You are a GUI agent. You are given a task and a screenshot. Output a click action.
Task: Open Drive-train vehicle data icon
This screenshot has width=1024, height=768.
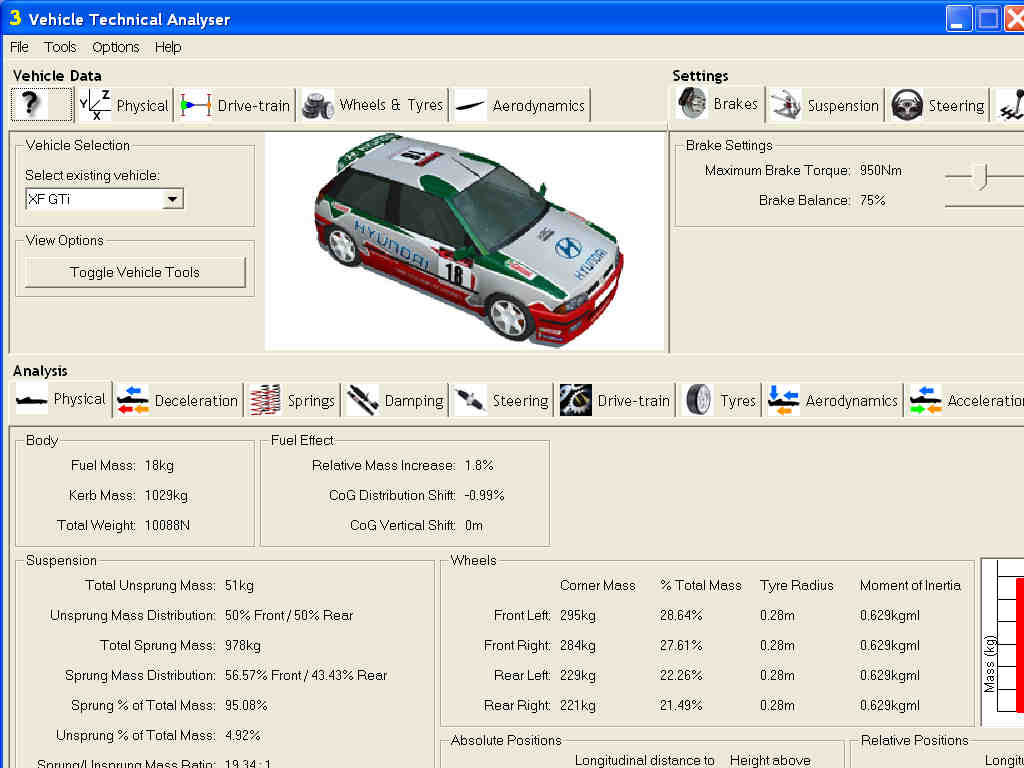(195, 105)
